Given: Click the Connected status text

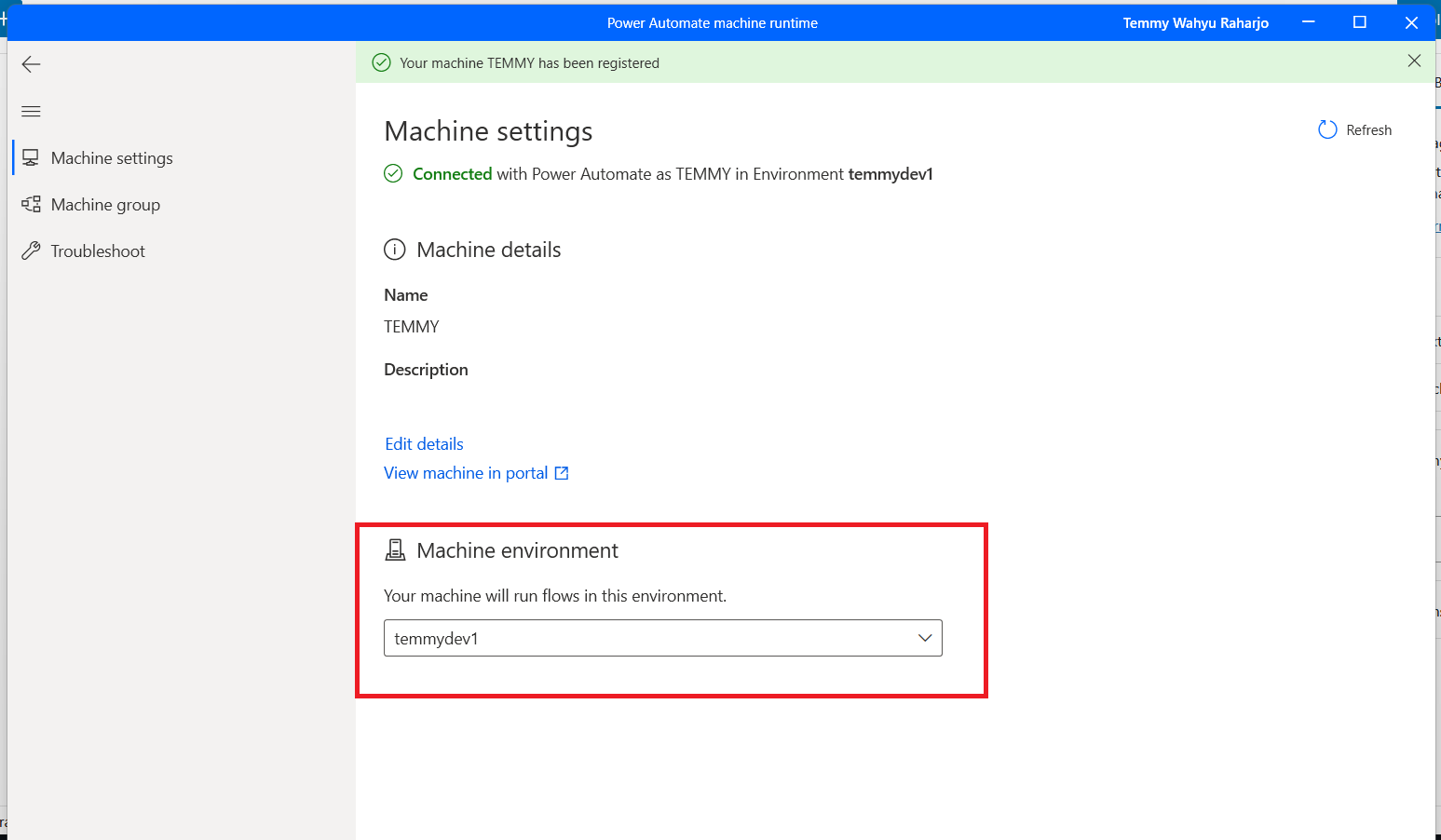Looking at the screenshot, I should coord(452,174).
